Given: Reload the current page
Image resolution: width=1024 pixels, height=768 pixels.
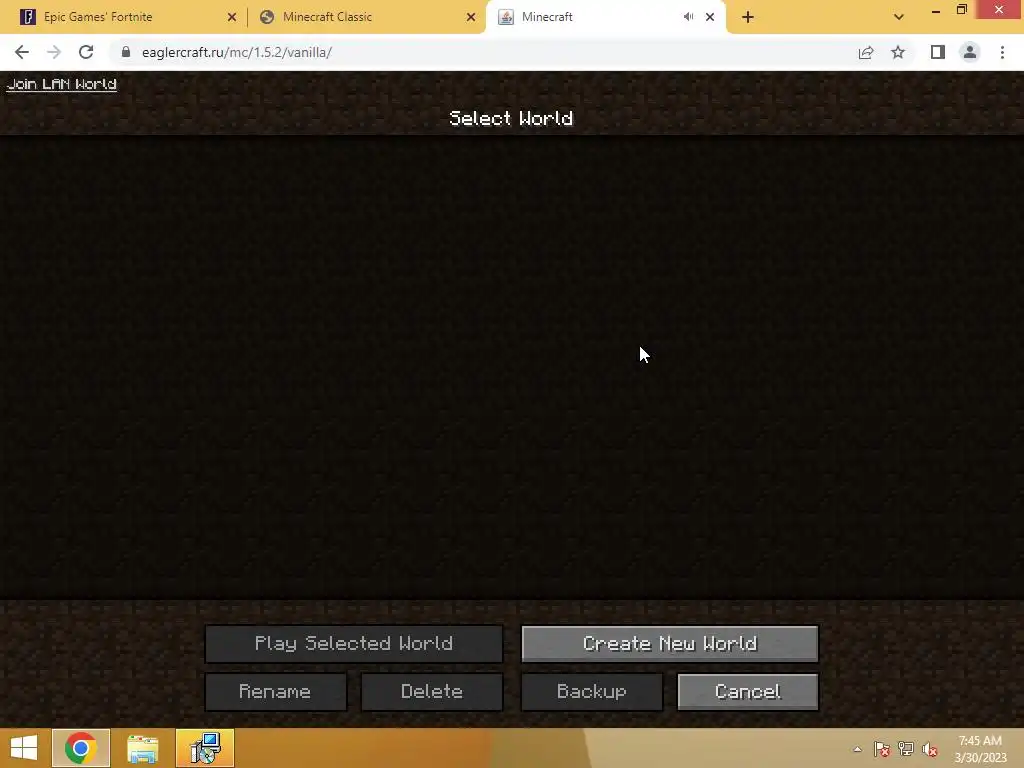Looking at the screenshot, I should (x=86, y=52).
